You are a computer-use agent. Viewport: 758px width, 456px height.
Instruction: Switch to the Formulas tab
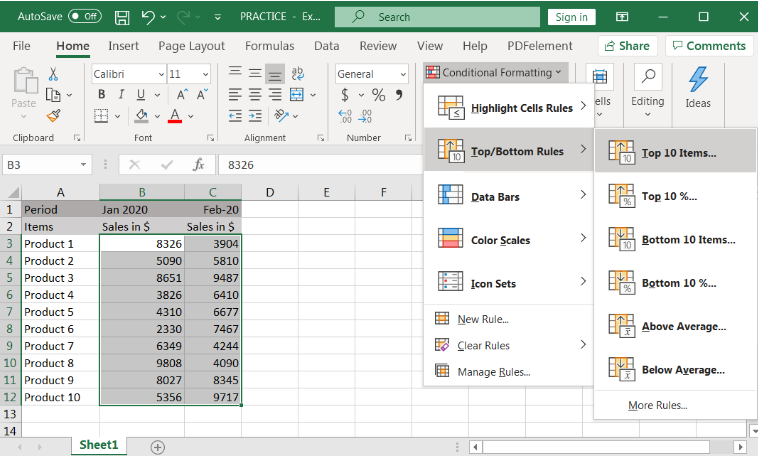269,46
